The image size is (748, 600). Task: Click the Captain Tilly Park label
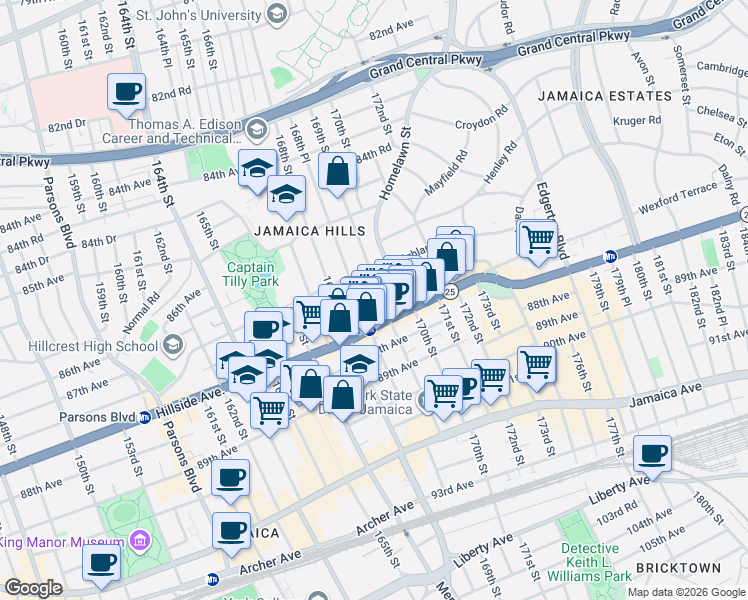click(x=250, y=274)
